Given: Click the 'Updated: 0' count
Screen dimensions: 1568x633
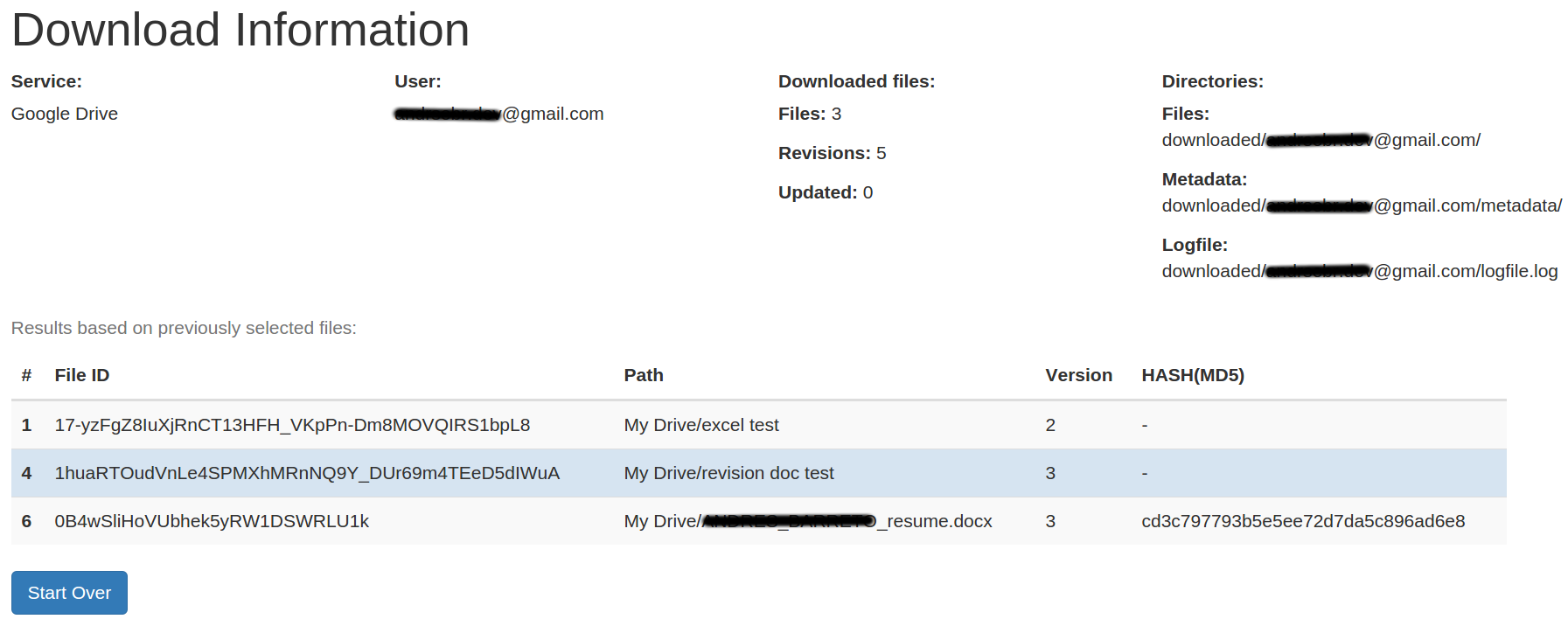Looking at the screenshot, I should pos(825,192).
